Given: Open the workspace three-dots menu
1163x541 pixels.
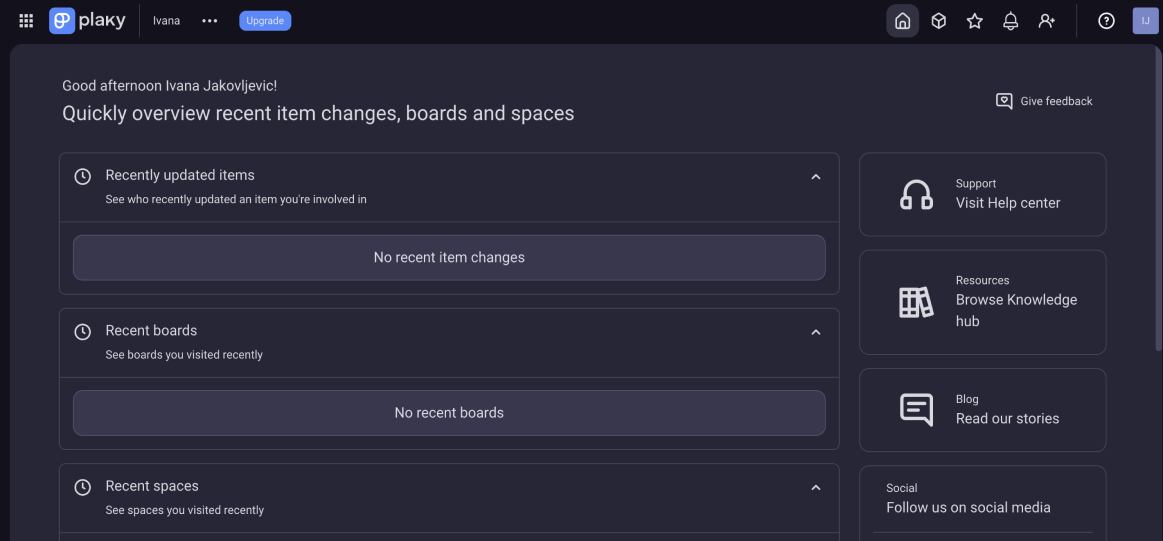Looking at the screenshot, I should [x=210, y=21].
